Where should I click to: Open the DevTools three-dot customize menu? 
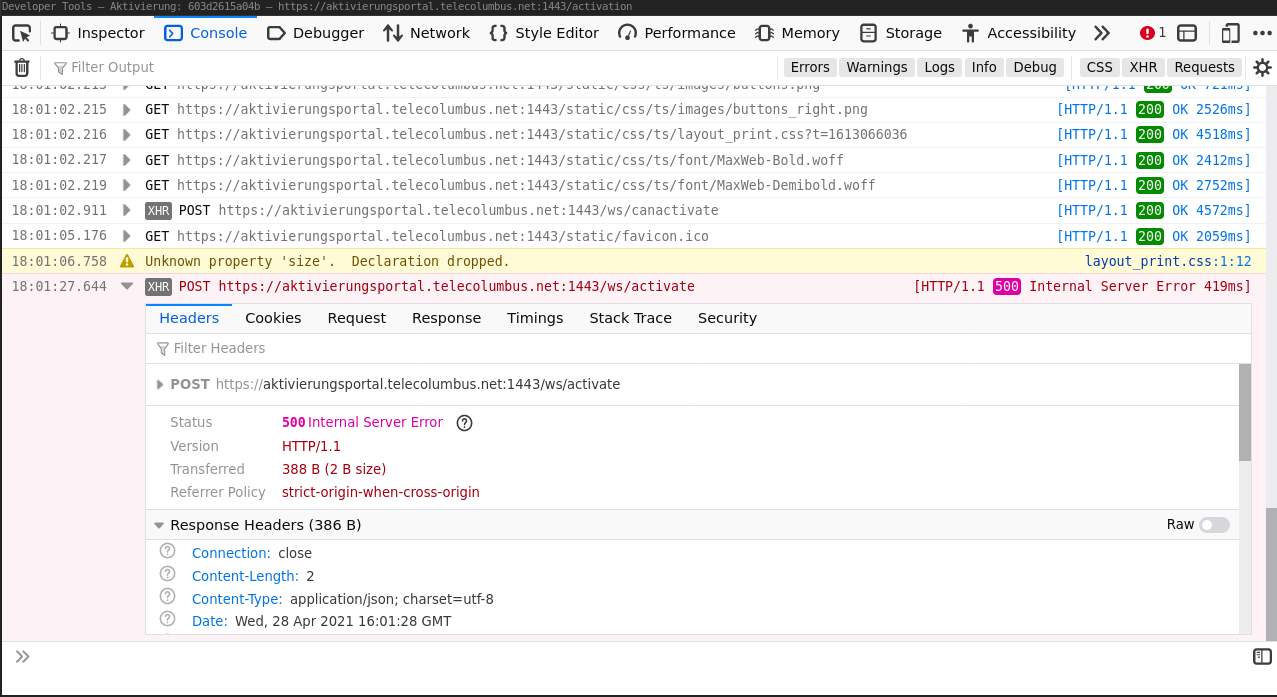pos(1261,33)
